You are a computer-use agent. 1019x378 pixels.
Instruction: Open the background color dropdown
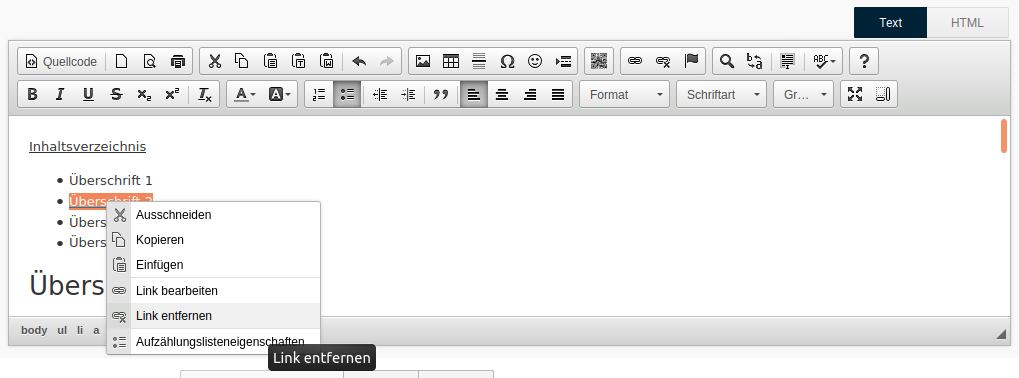(x=279, y=94)
